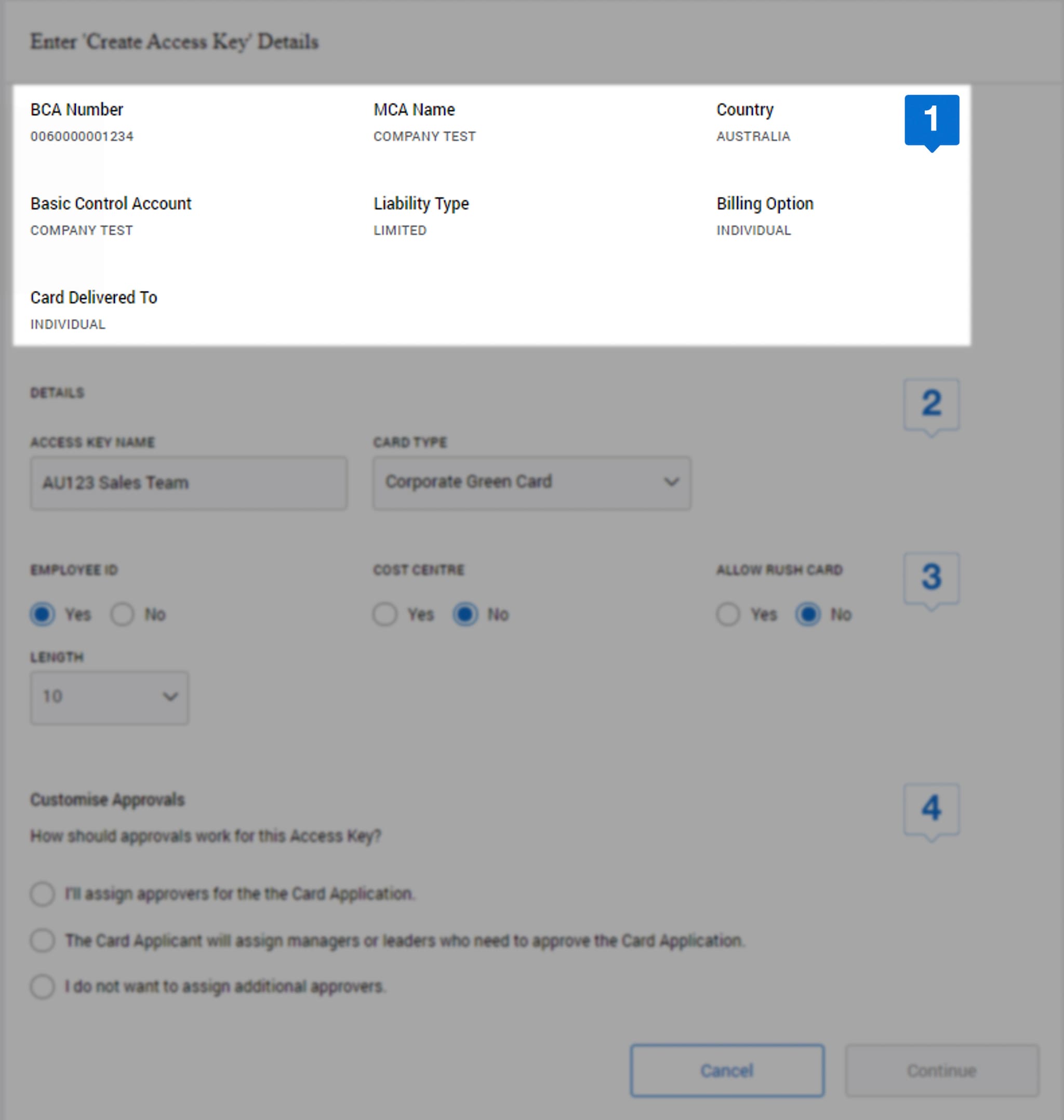Select No for Employee ID
This screenshot has width=1064, height=1120.
click(x=123, y=614)
